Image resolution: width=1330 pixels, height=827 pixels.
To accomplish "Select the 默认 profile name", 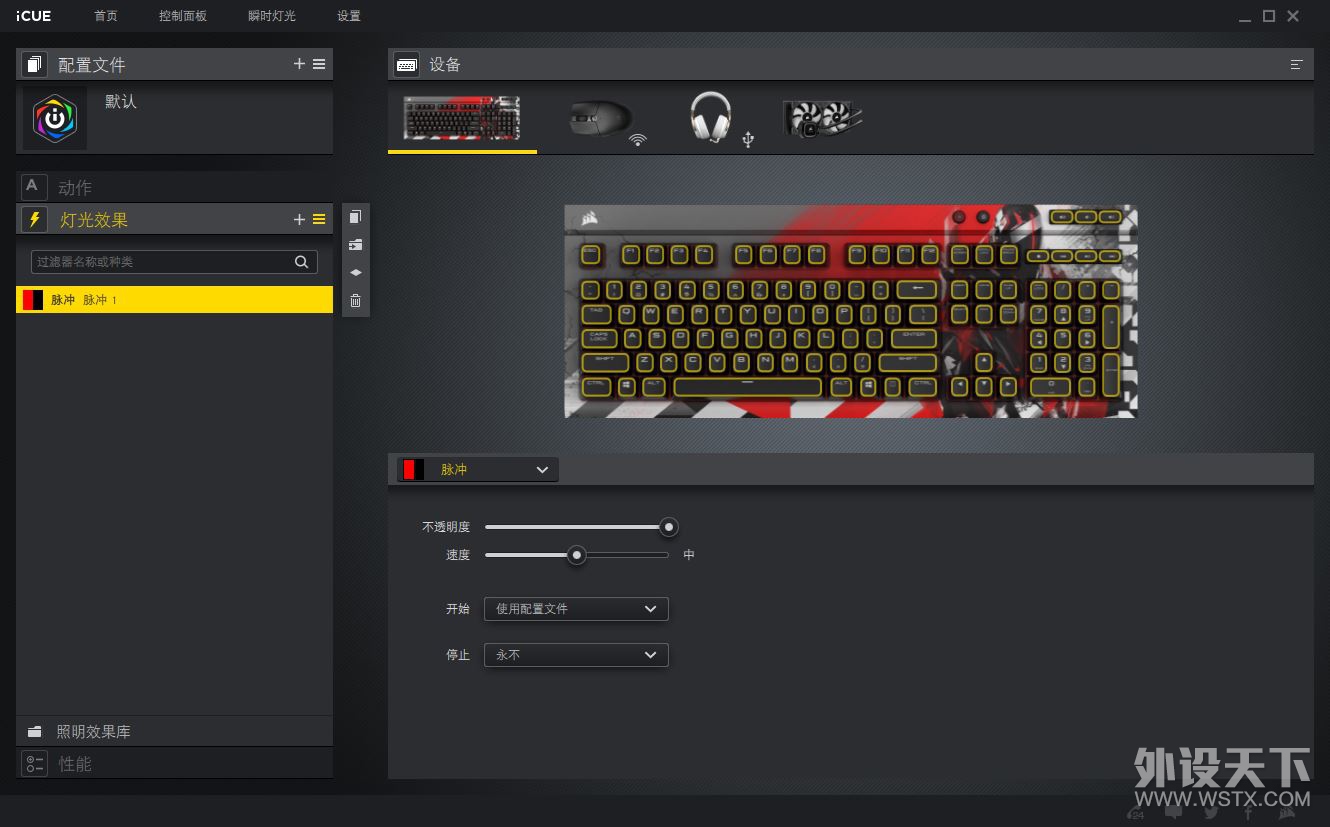I will tap(121, 102).
